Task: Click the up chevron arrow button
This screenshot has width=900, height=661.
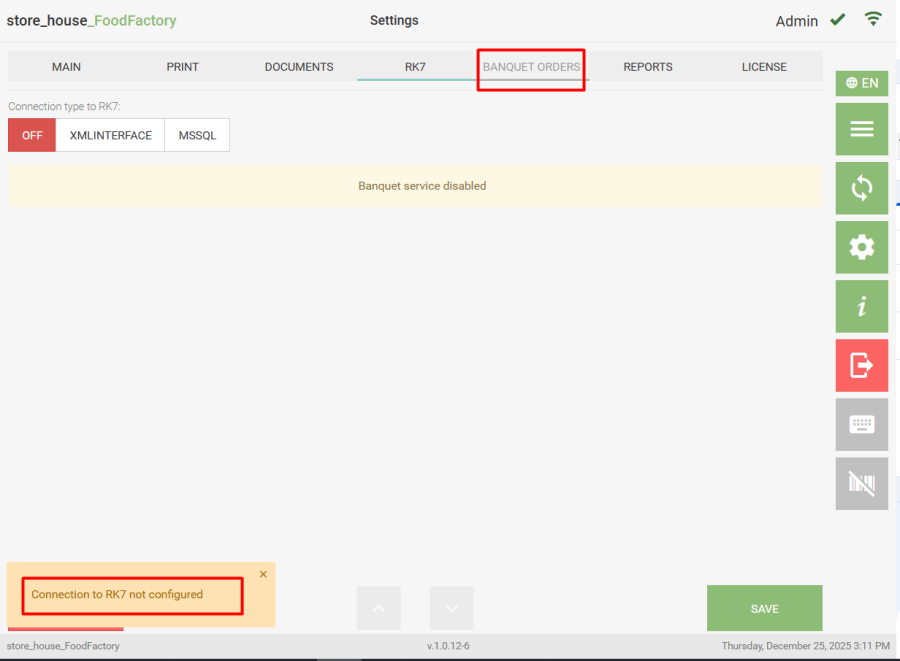Action: click(x=378, y=608)
